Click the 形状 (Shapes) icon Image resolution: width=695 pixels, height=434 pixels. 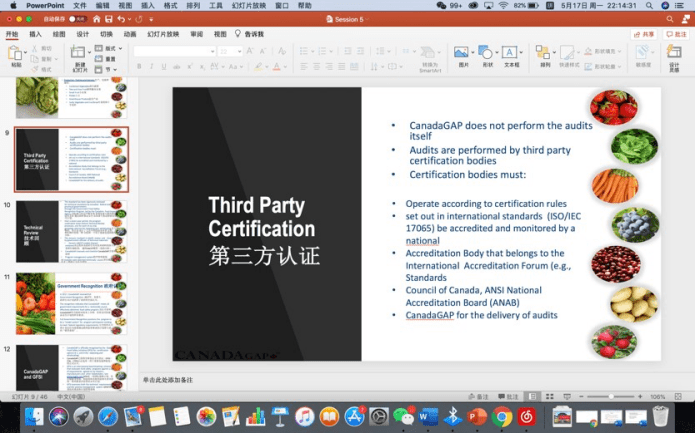pyautogui.click(x=487, y=54)
